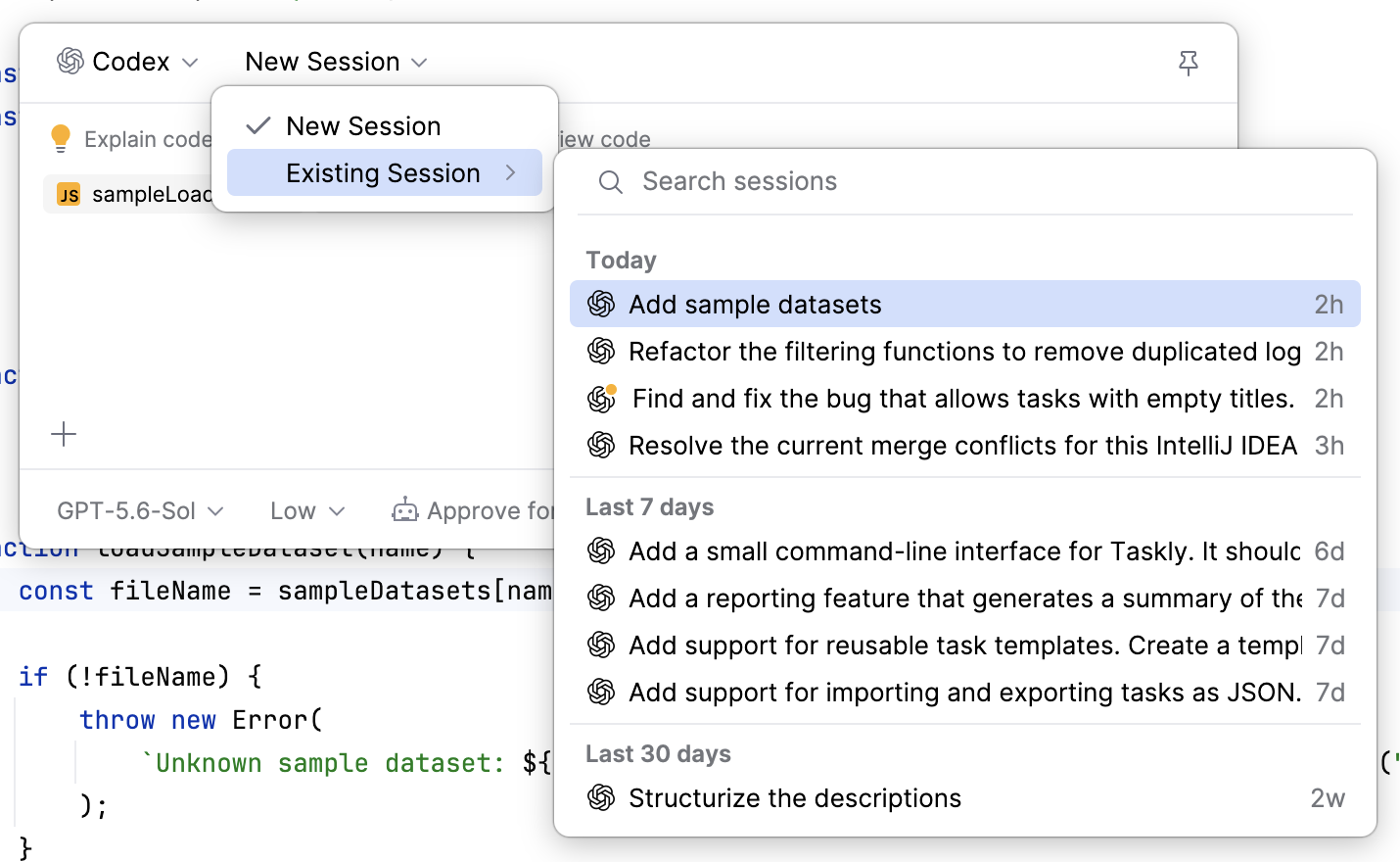The width and height of the screenshot is (1400, 862).
Task: Click the throw new Error line in editor
Action: (x=201, y=720)
